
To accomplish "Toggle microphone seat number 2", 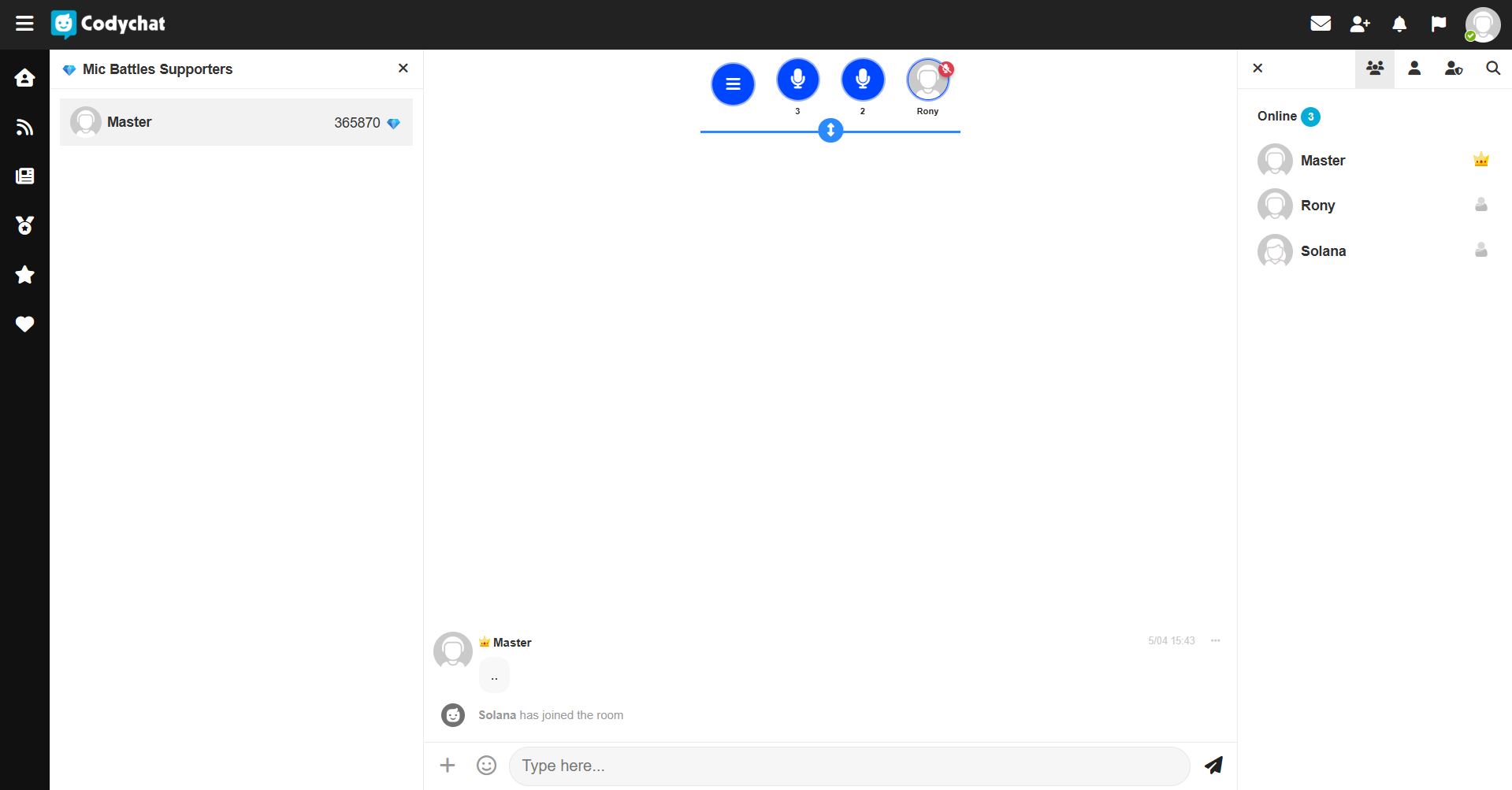I will coord(863,80).
